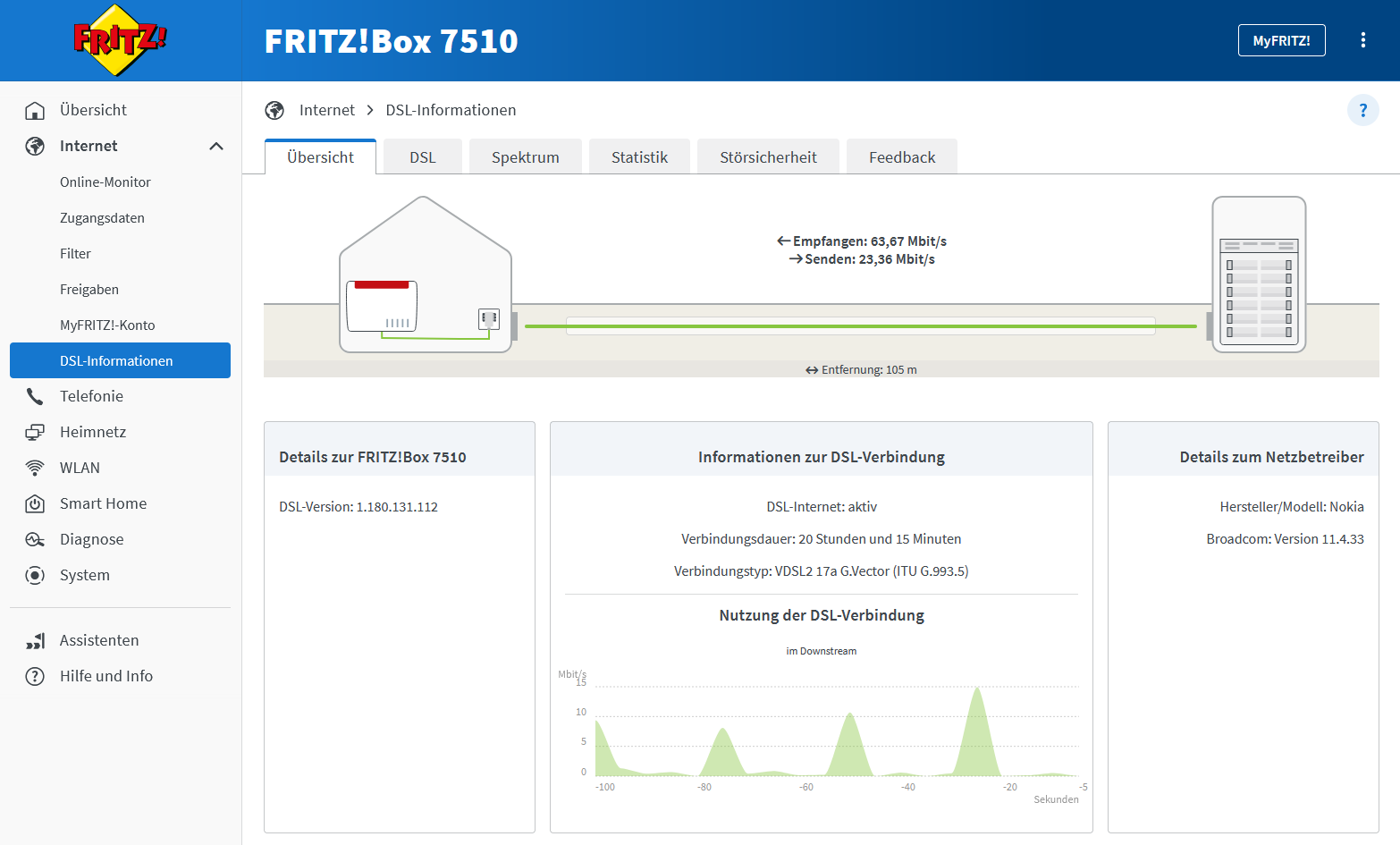1400x845 pixels.
Task: Click the globe icon in breadcrumb
Action: click(274, 110)
